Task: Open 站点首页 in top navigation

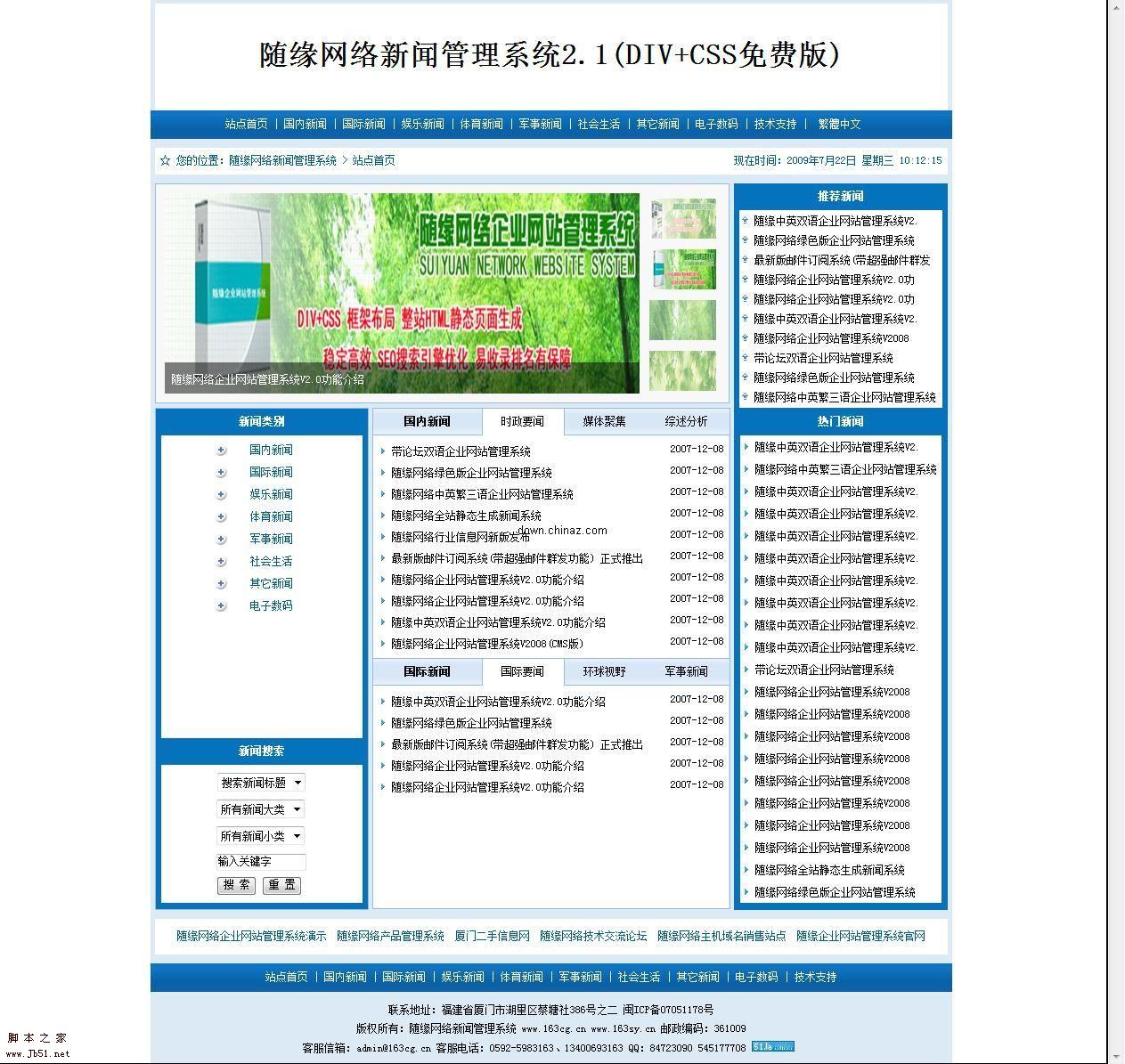Action: 246,124
